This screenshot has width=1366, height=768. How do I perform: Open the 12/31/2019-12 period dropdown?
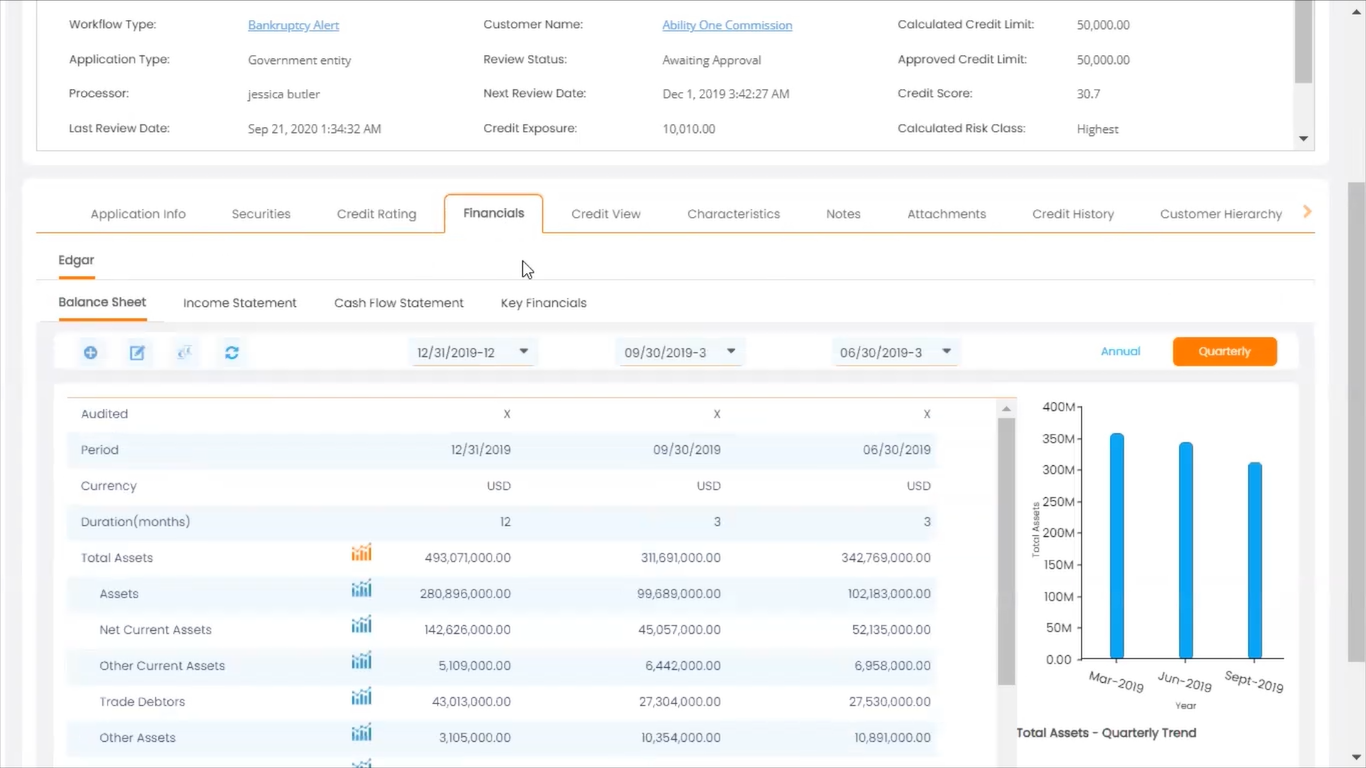coord(472,352)
